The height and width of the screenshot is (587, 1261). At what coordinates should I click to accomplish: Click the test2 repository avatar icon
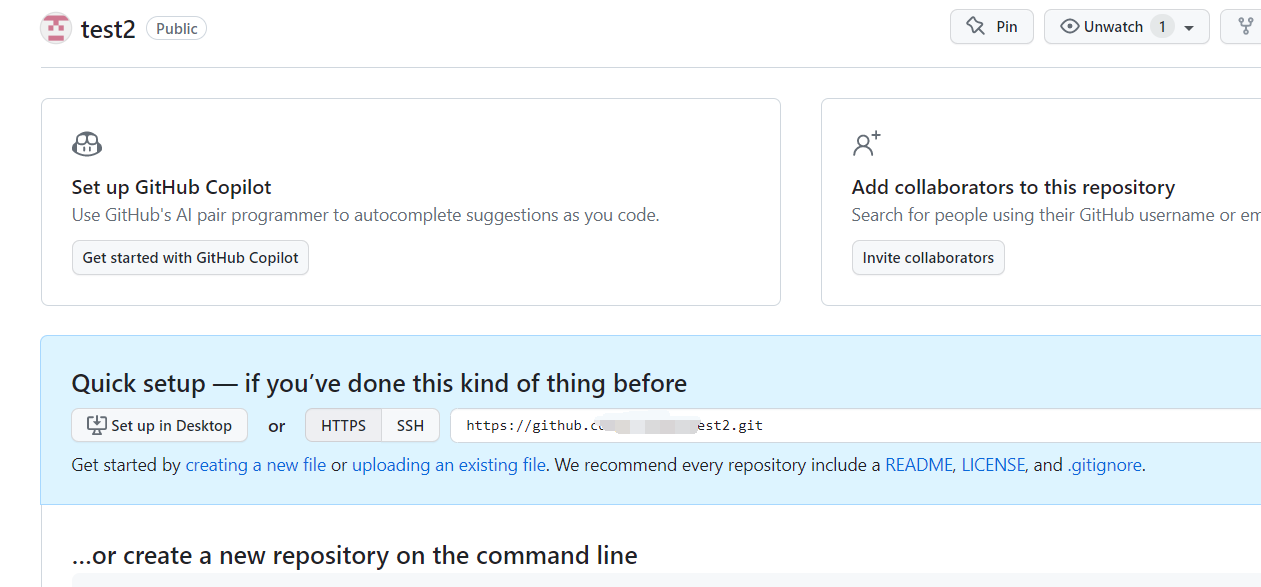pos(56,28)
